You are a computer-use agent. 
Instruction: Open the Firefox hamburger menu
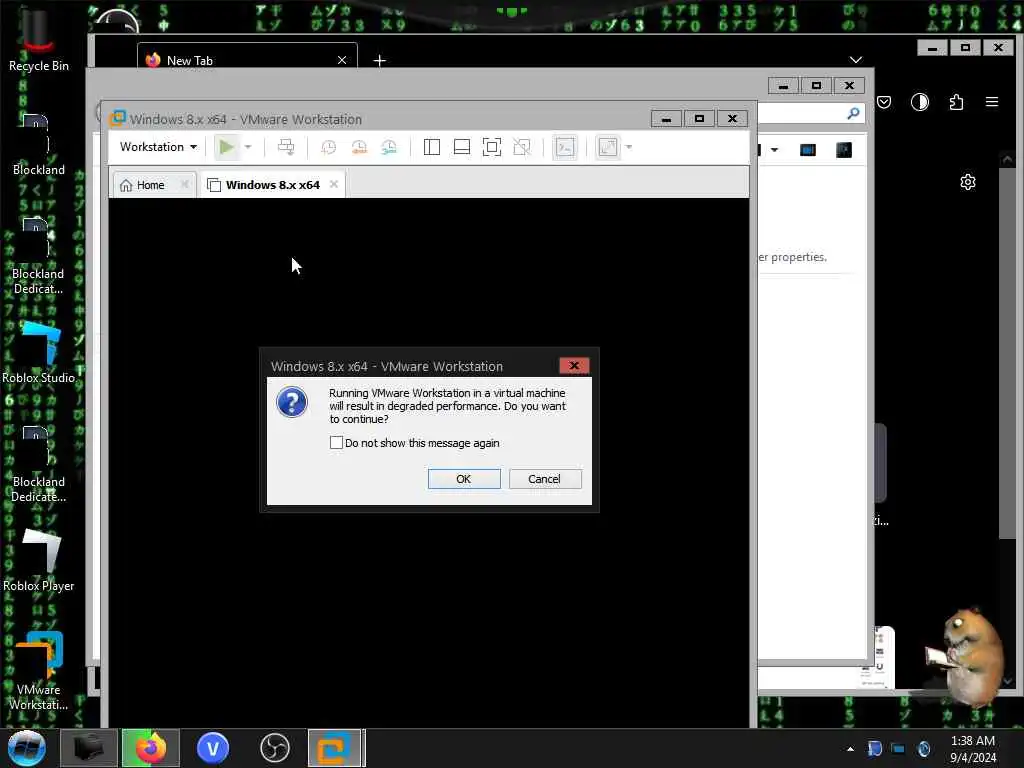pyautogui.click(x=992, y=102)
